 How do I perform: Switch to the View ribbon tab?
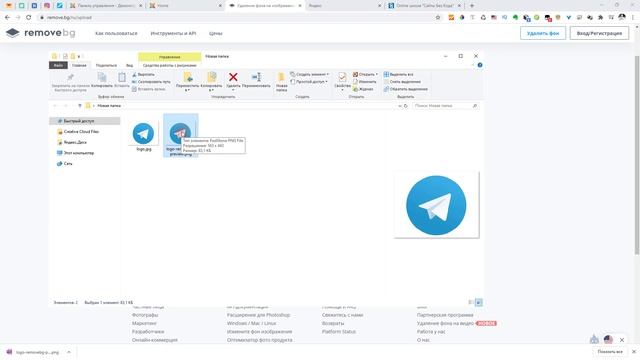point(129,65)
